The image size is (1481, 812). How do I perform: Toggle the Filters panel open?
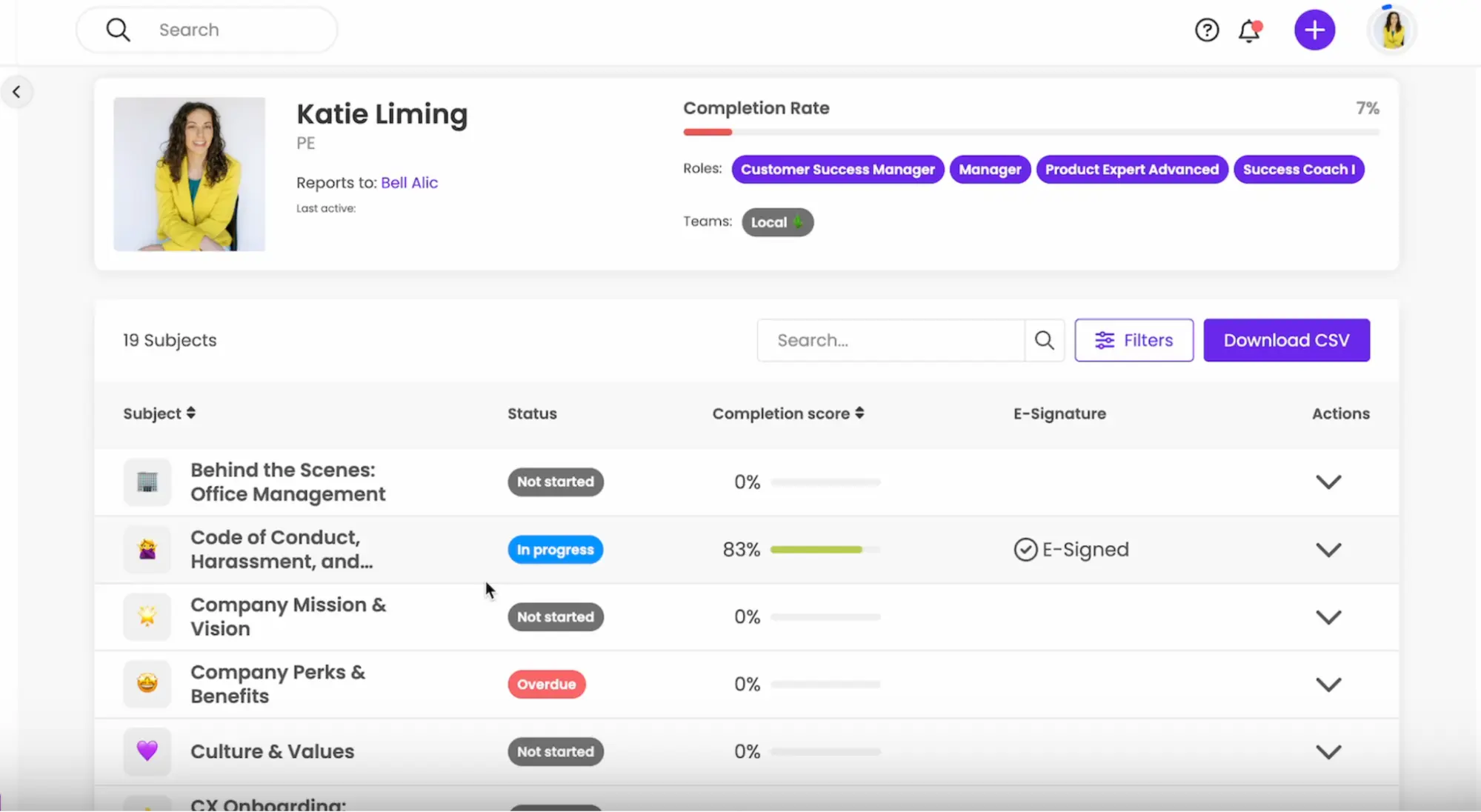(x=1134, y=340)
